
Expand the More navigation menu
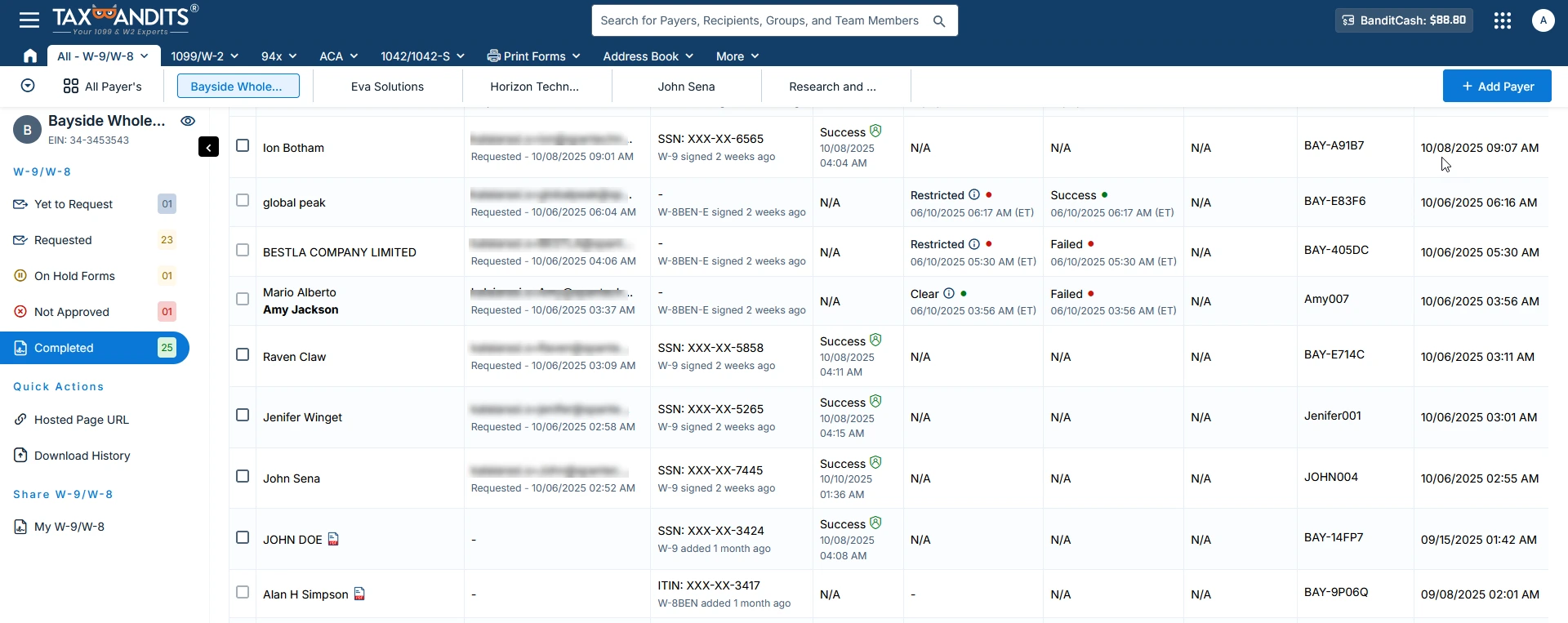737,56
